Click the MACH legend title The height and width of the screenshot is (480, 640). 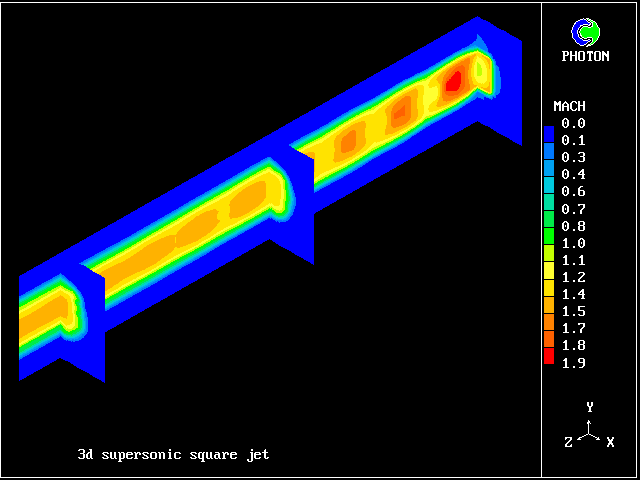click(x=569, y=106)
